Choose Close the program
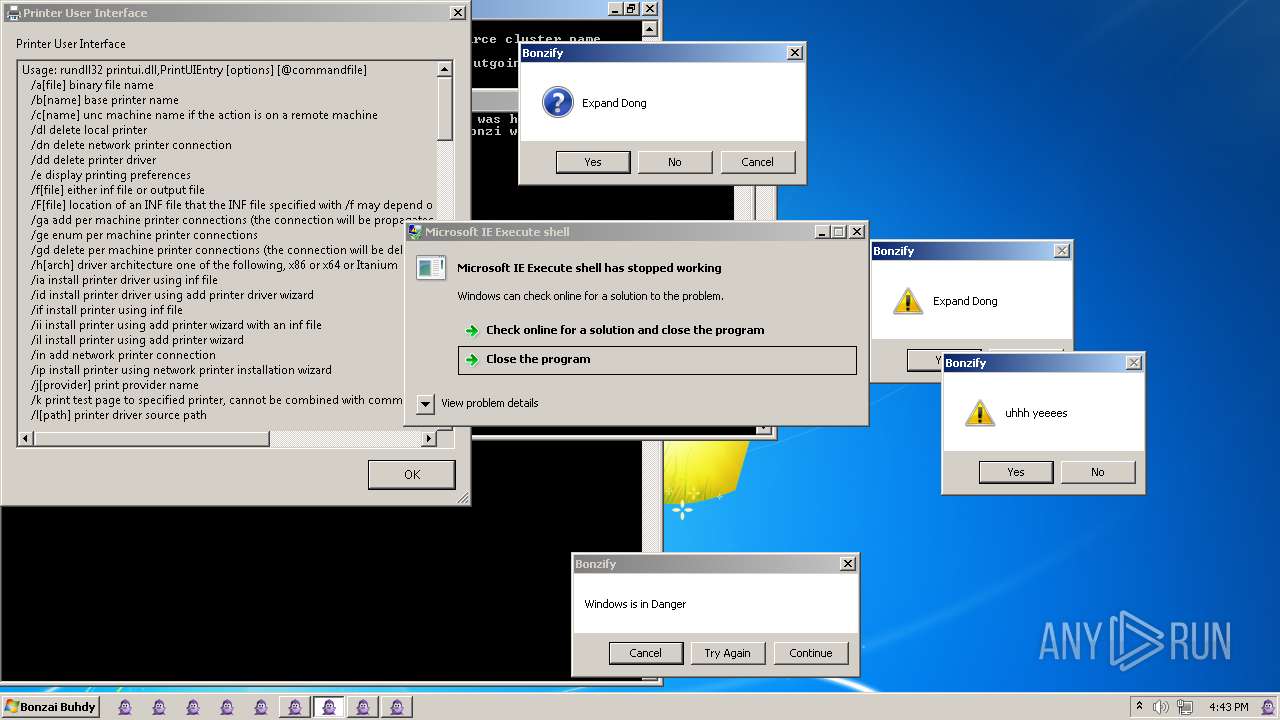 point(657,360)
